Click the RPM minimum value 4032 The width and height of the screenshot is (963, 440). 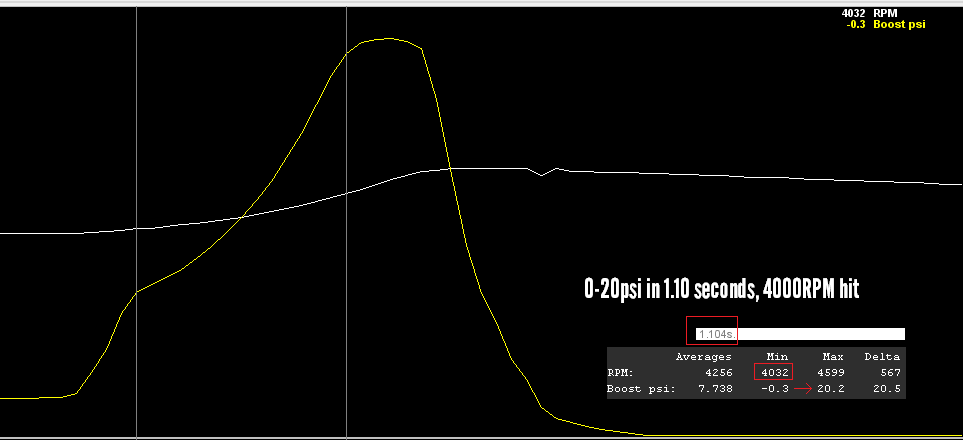point(774,372)
